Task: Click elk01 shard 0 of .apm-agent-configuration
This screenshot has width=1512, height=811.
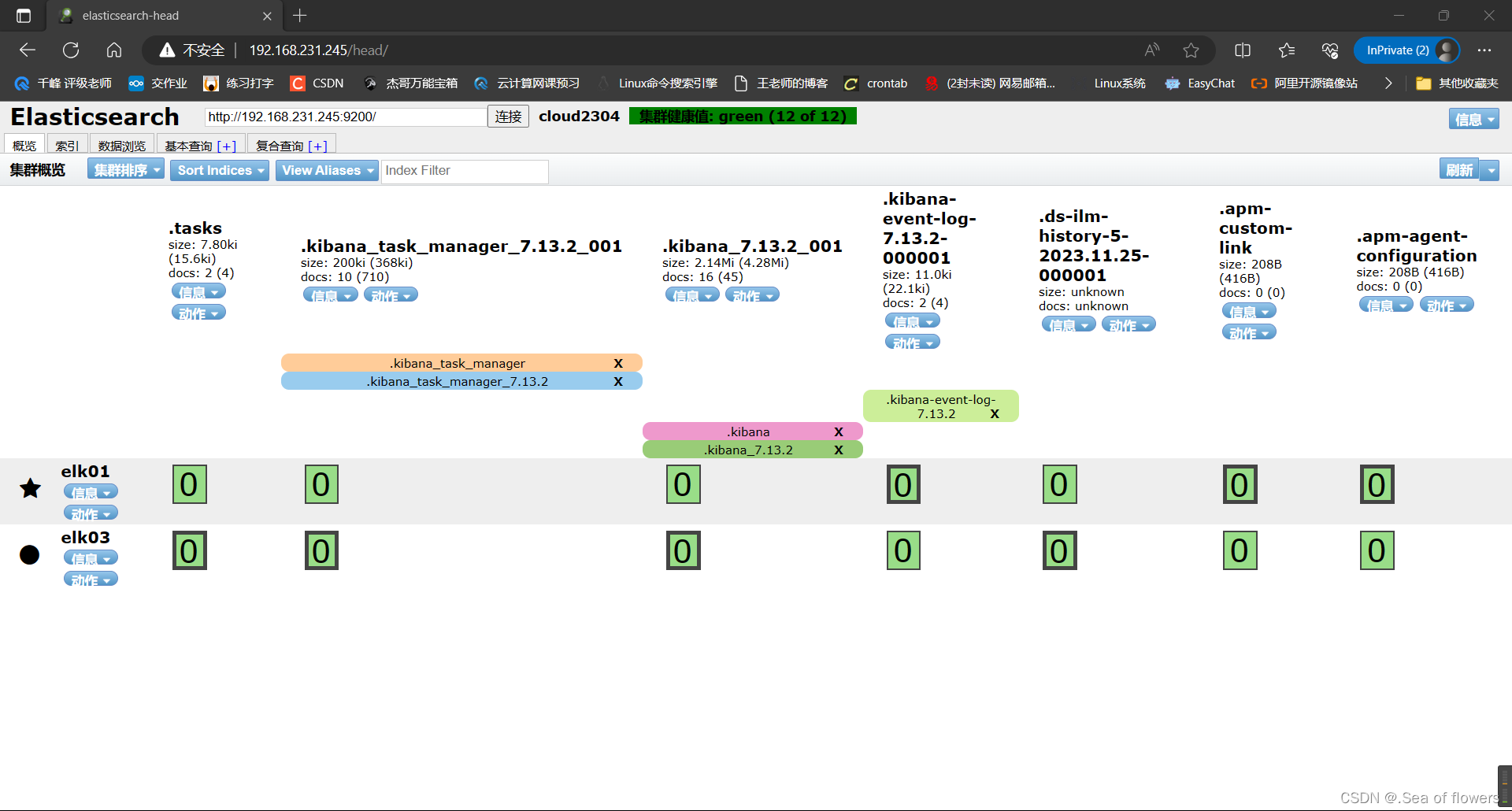Action: [x=1377, y=484]
